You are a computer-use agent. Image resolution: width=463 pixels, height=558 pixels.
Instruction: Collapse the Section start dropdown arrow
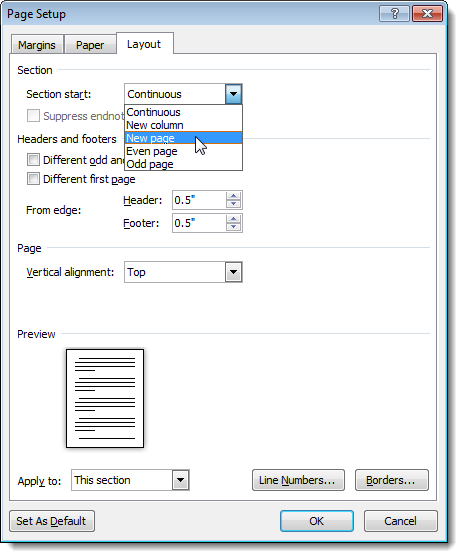point(233,94)
